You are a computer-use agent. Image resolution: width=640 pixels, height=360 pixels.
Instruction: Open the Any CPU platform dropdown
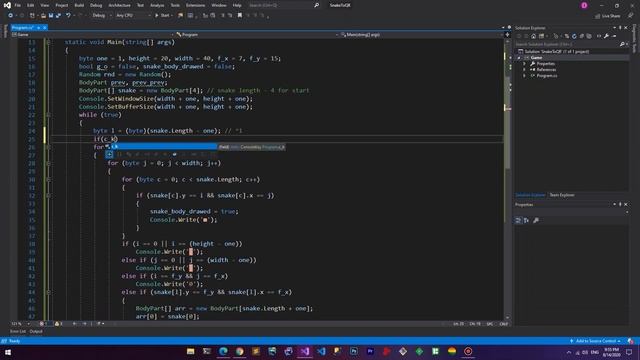point(133,16)
